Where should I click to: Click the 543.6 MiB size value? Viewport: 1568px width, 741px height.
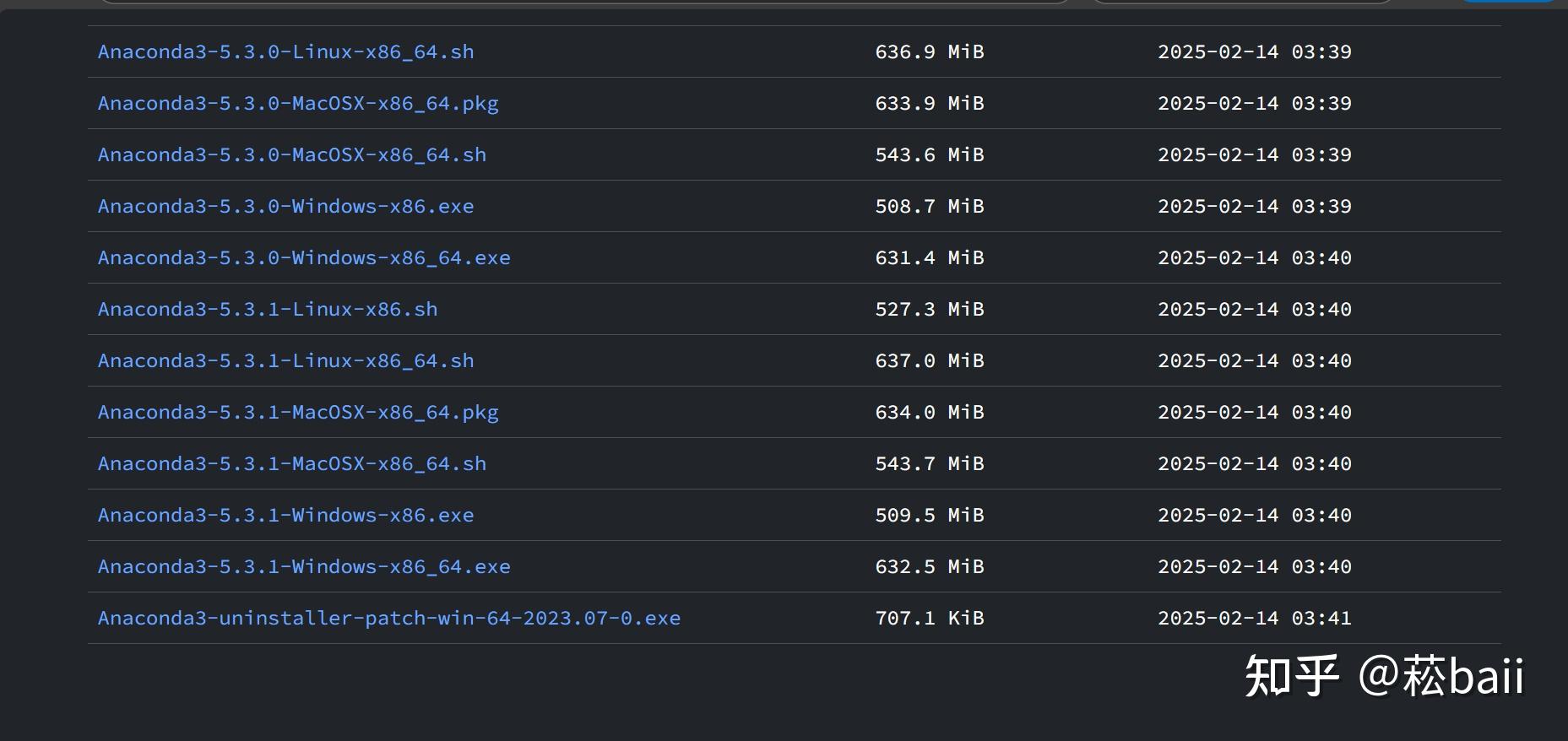tap(930, 154)
